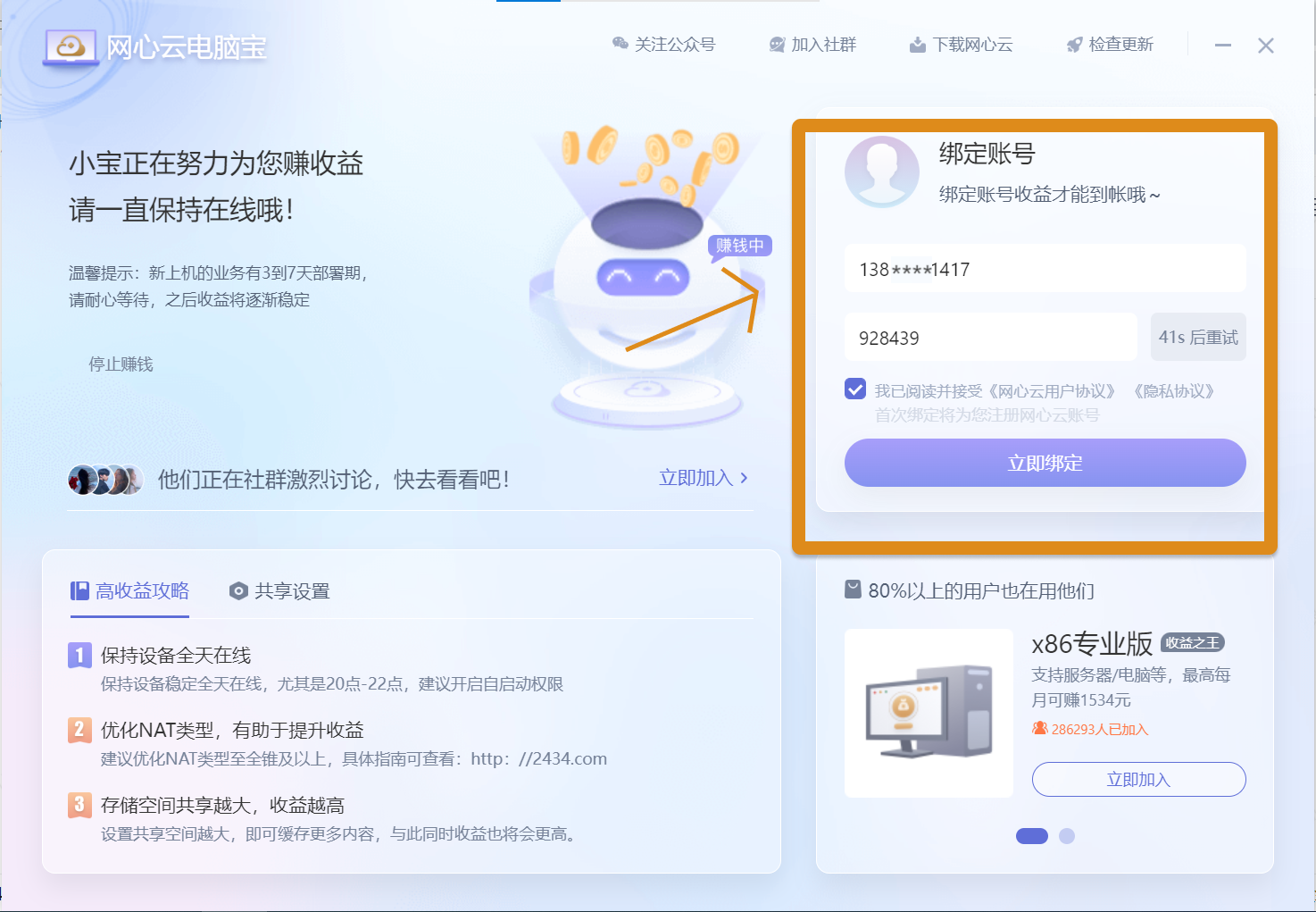Open 关注公众号 from the top bar
Viewport: 1316px width, 912px height.
[x=663, y=45]
